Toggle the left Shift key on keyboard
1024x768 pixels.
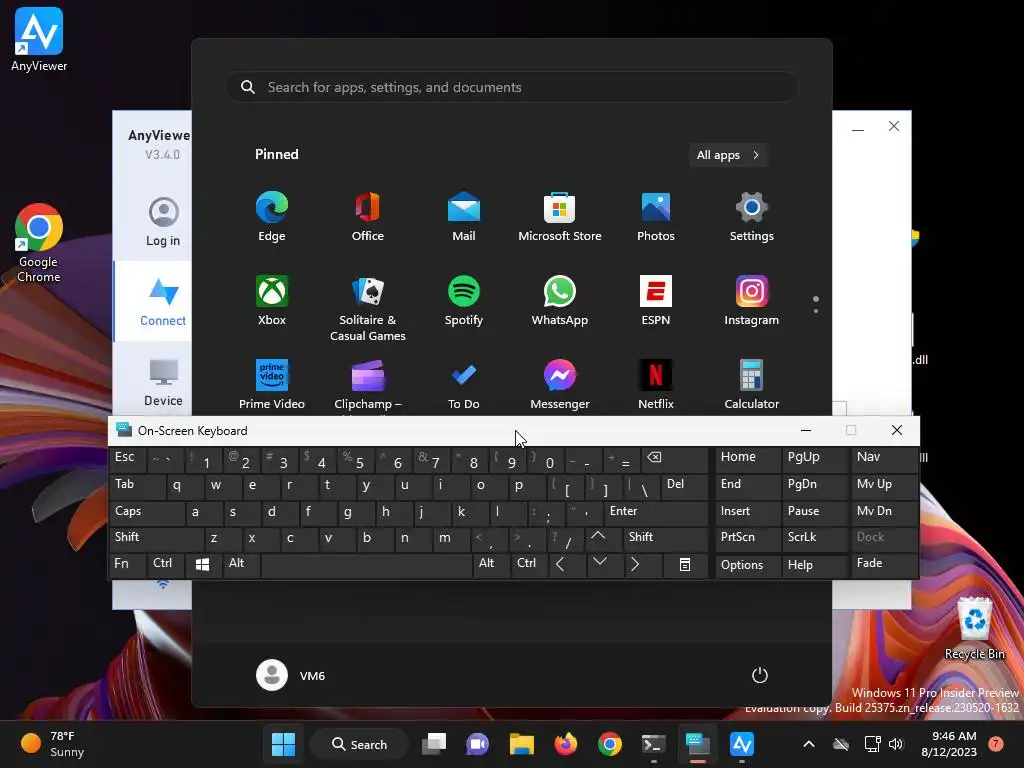157,539
